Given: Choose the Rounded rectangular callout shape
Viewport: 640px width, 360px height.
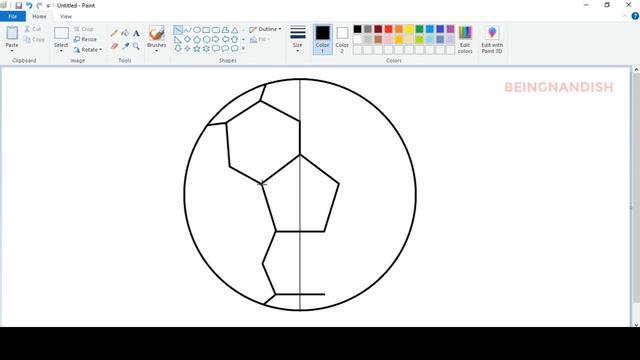Looking at the screenshot, I should point(216,49).
